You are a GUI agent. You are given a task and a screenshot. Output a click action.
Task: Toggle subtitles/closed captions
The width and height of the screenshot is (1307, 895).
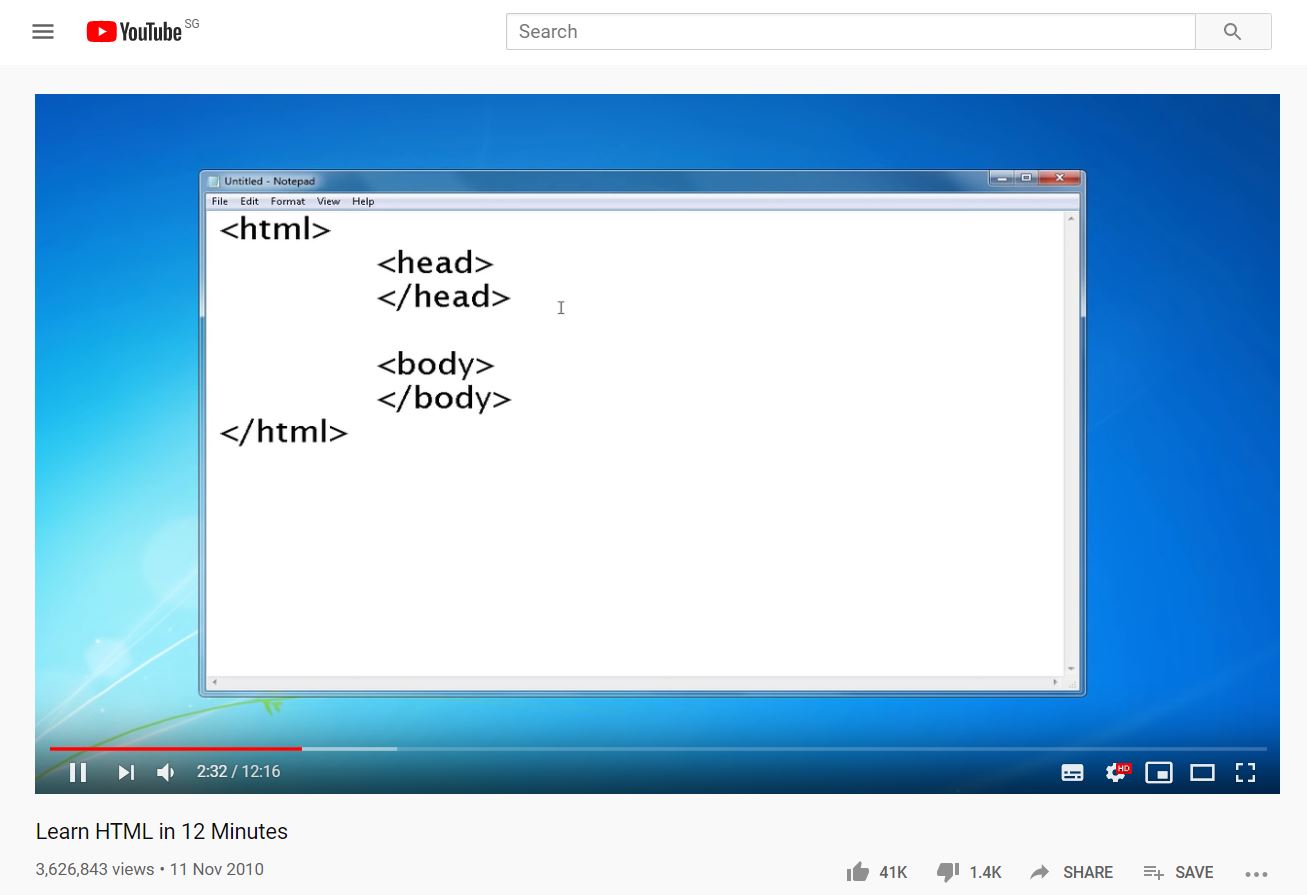click(1072, 772)
